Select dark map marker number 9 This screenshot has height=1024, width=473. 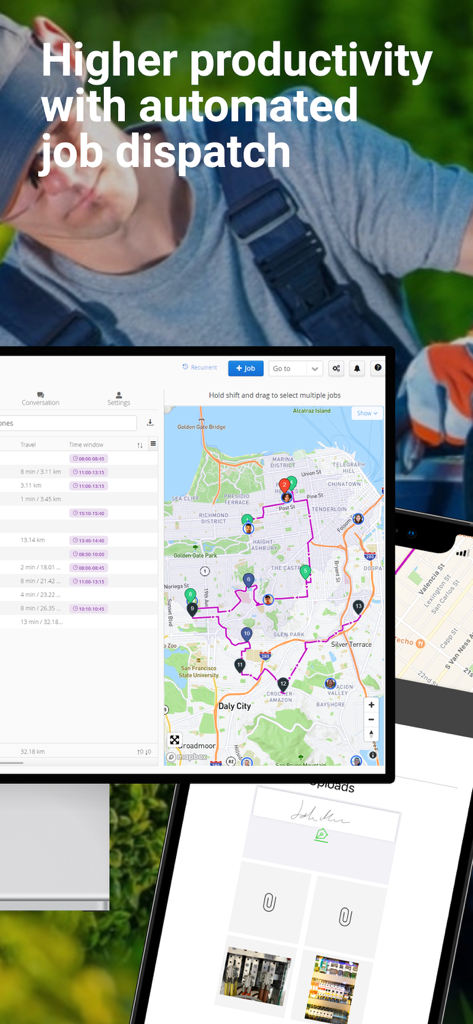click(192, 609)
